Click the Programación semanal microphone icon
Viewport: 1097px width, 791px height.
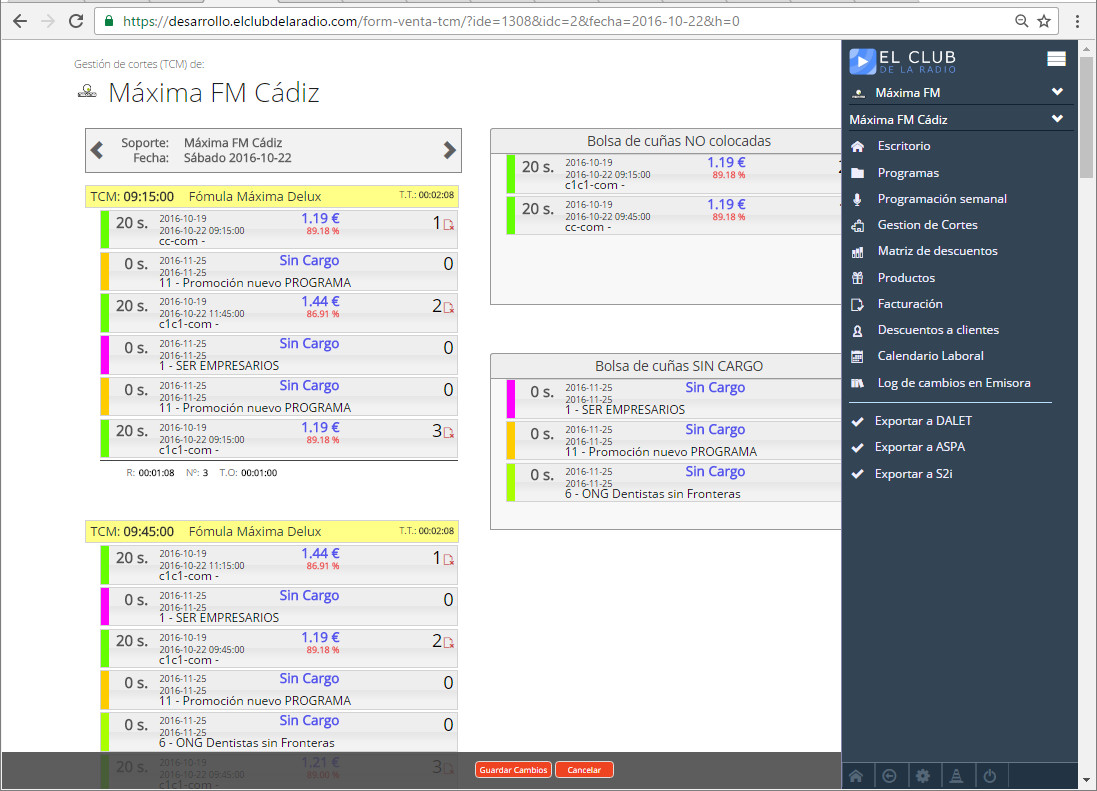pyautogui.click(x=857, y=199)
